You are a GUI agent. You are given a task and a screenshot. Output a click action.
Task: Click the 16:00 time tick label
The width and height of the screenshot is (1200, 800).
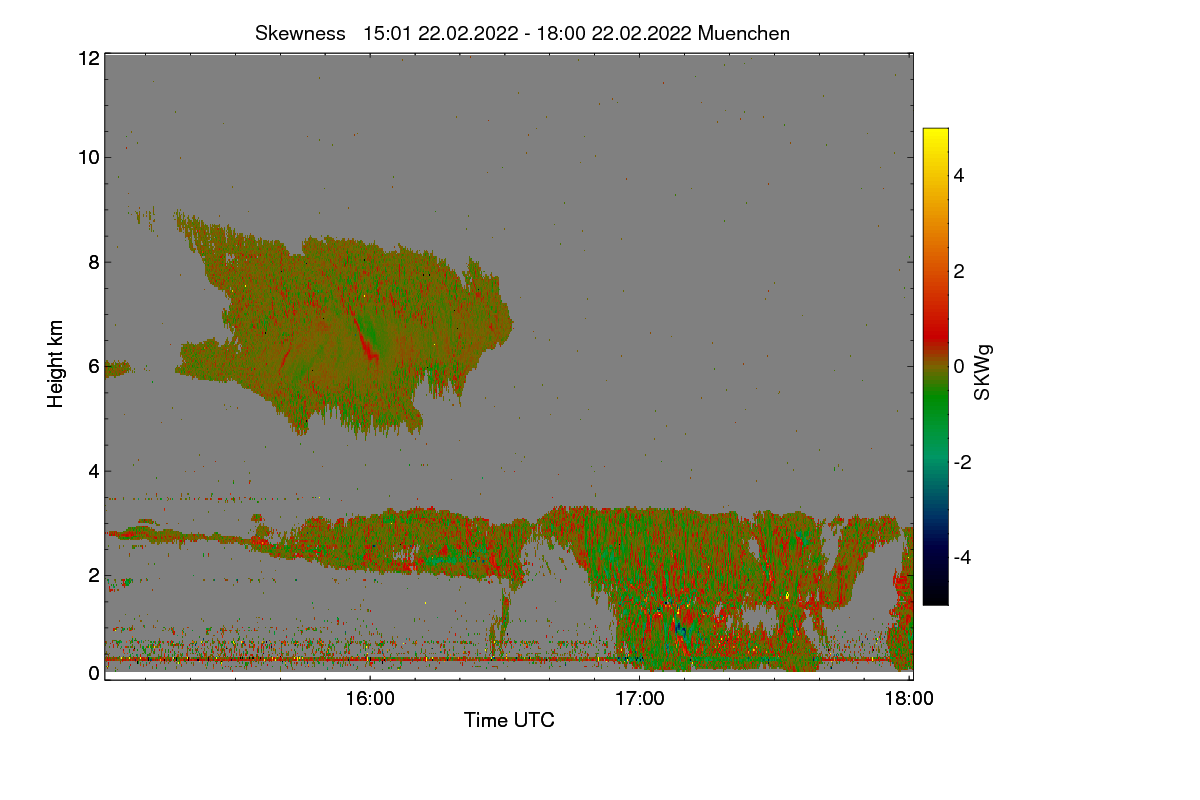coord(369,699)
